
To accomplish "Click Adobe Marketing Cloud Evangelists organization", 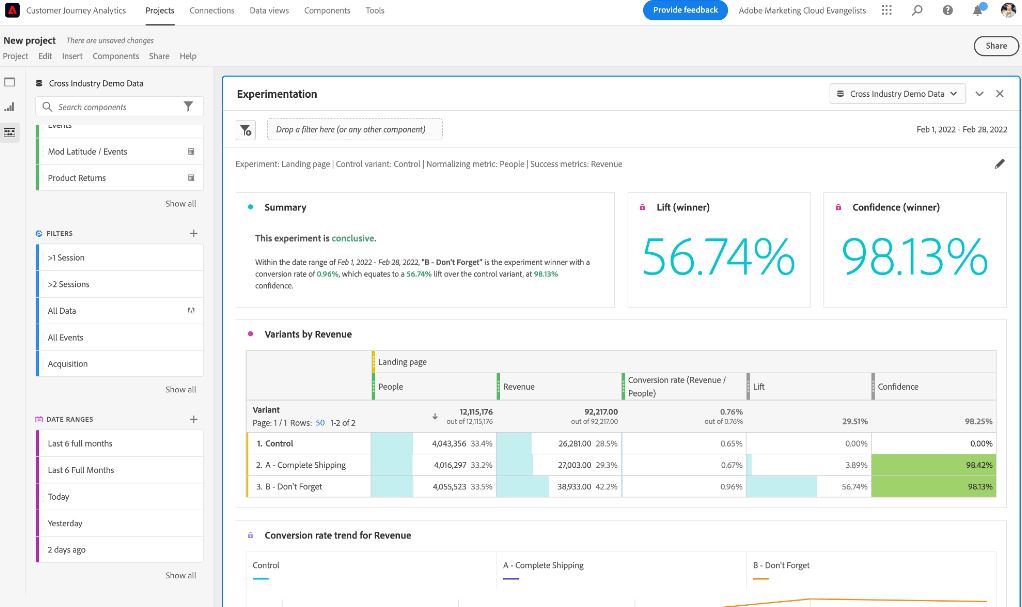I will coord(802,10).
